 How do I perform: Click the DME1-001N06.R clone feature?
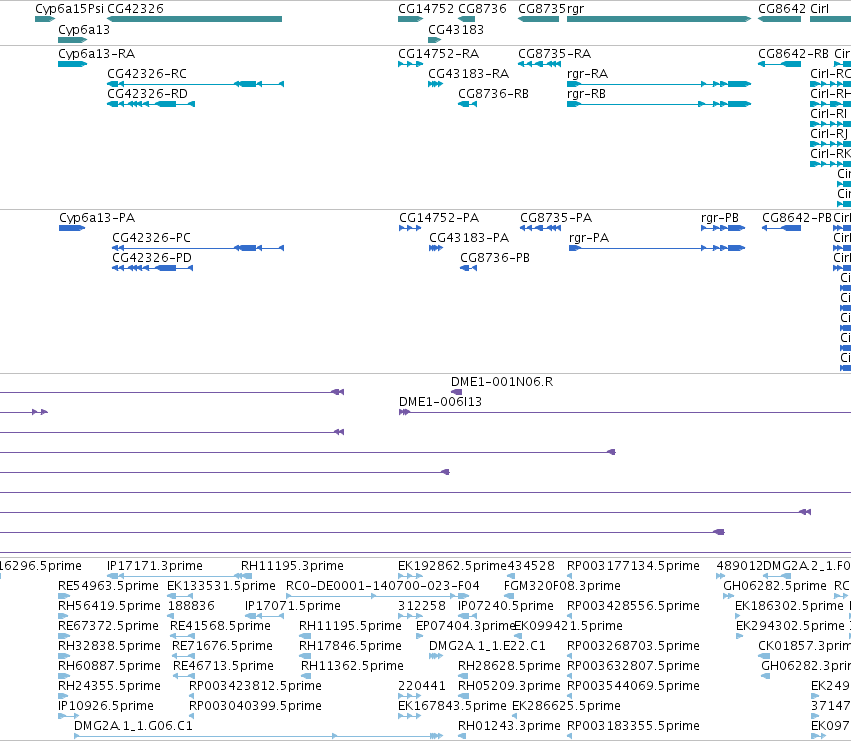[456, 392]
